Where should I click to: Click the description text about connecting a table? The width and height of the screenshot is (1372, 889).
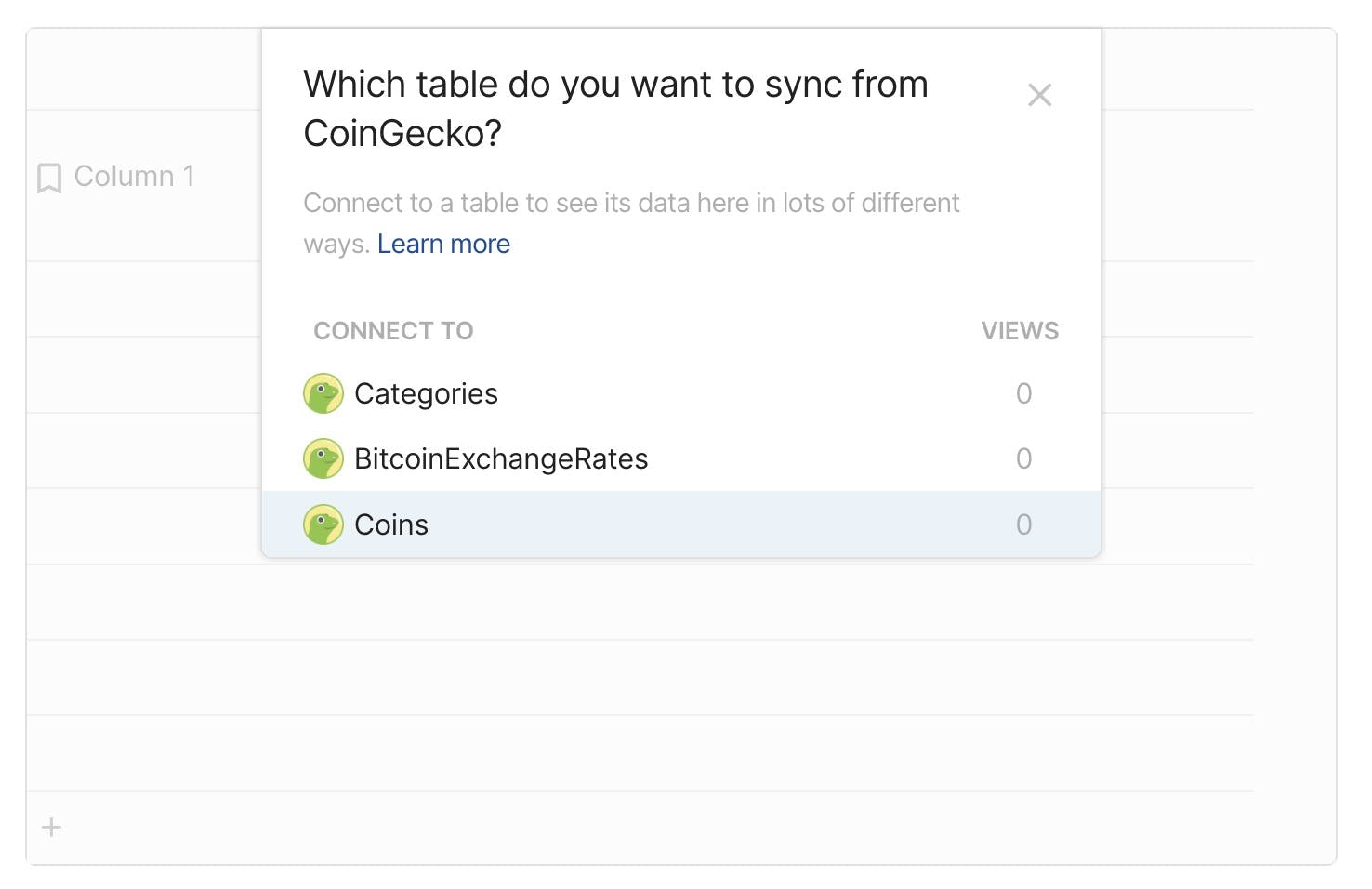[631, 223]
